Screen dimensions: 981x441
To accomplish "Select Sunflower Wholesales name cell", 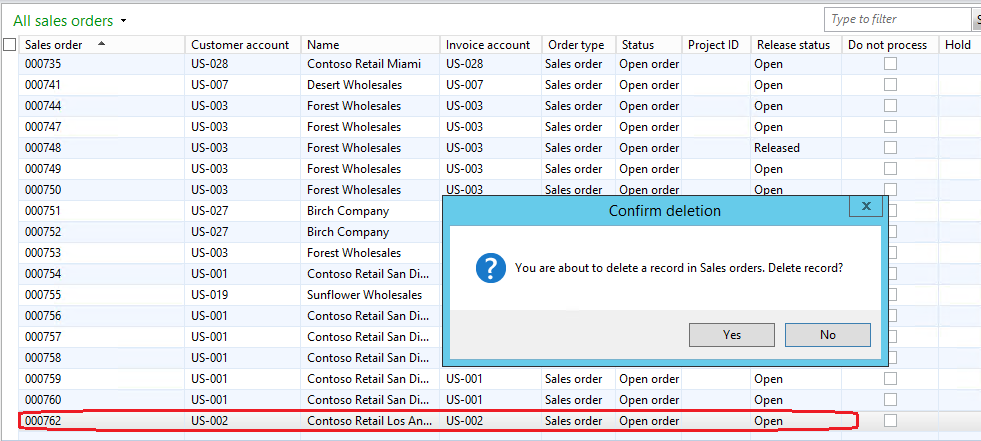I will pos(364,295).
